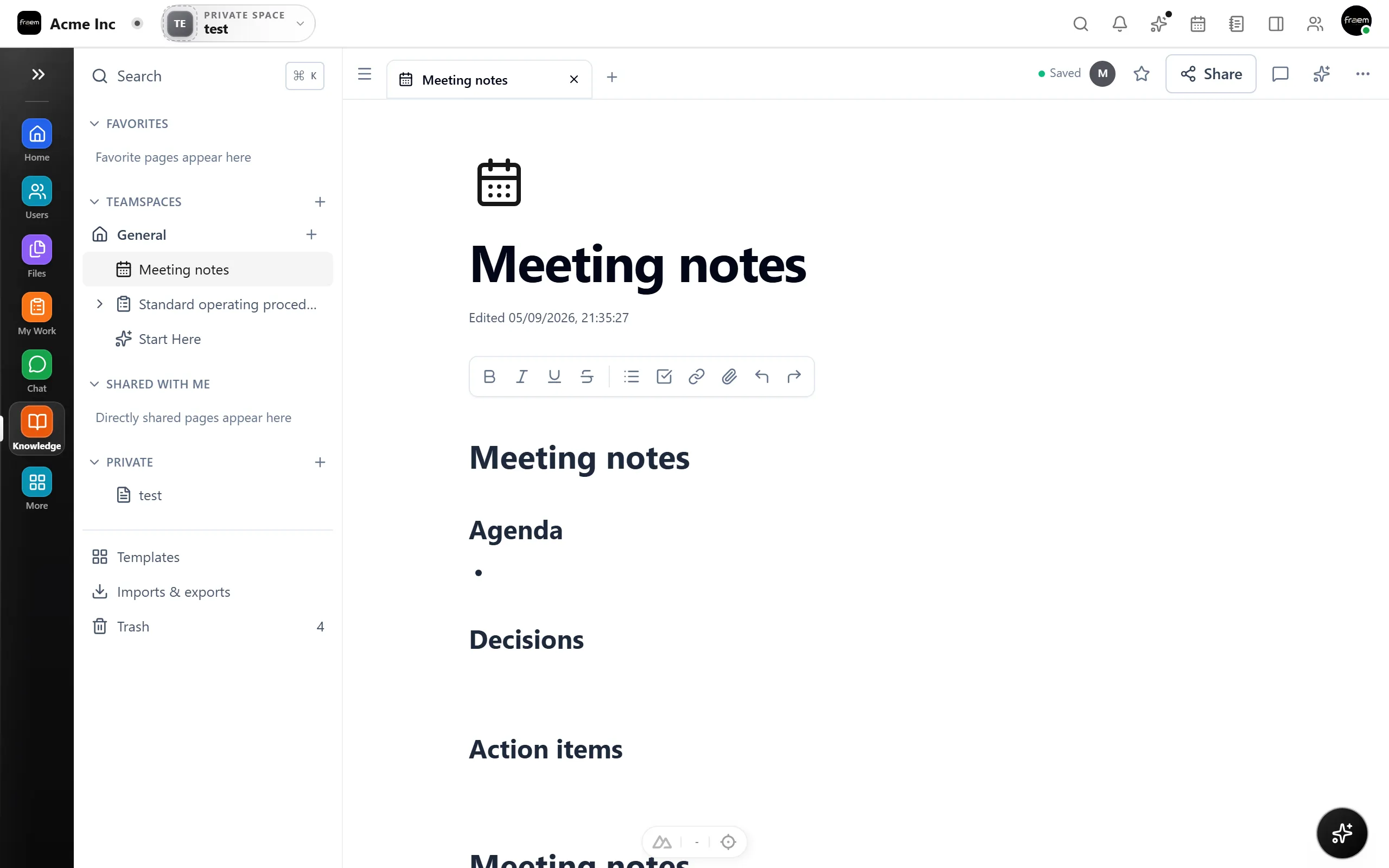Undo the last edit
The height and width of the screenshot is (868, 1389).
coord(762,376)
